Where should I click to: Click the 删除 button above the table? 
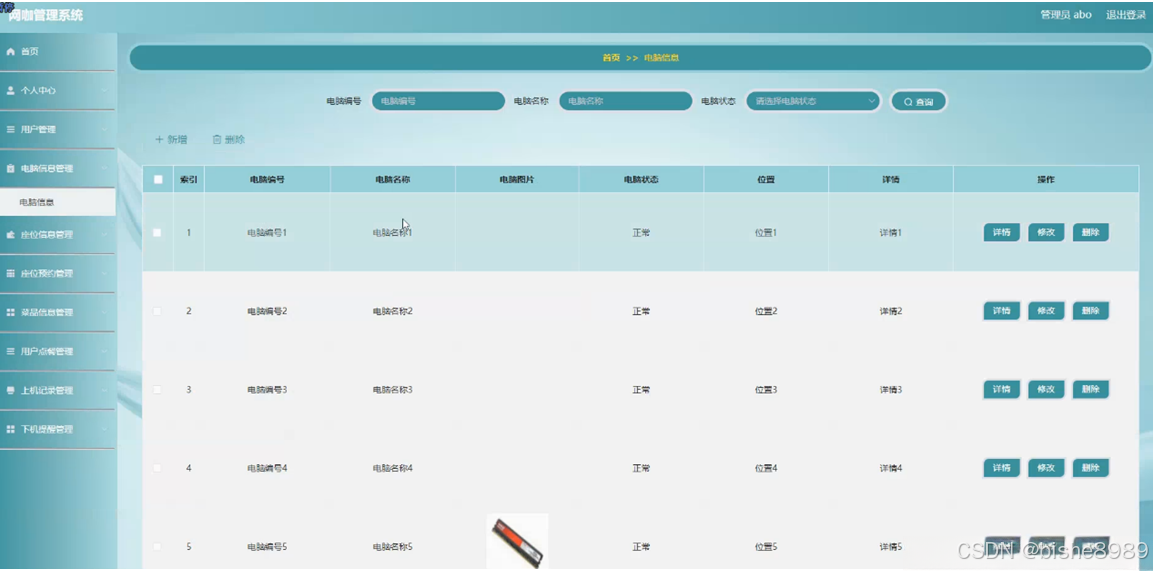(x=229, y=140)
